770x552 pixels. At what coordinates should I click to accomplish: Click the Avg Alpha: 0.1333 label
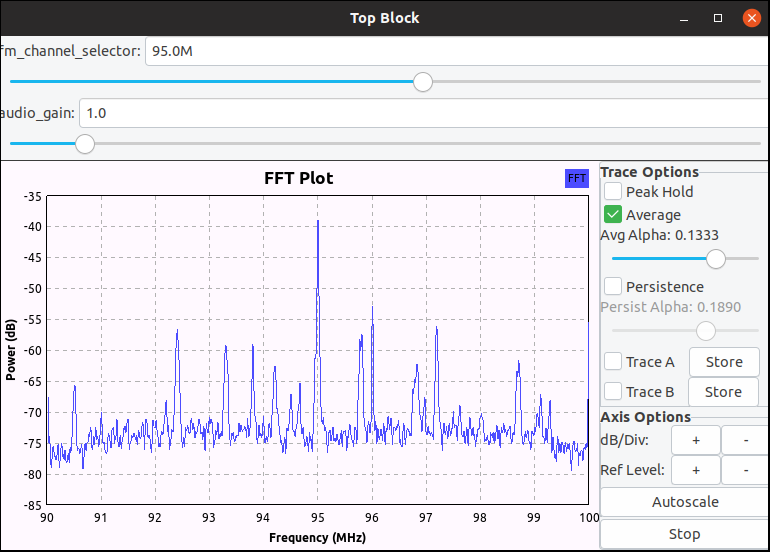click(659, 235)
